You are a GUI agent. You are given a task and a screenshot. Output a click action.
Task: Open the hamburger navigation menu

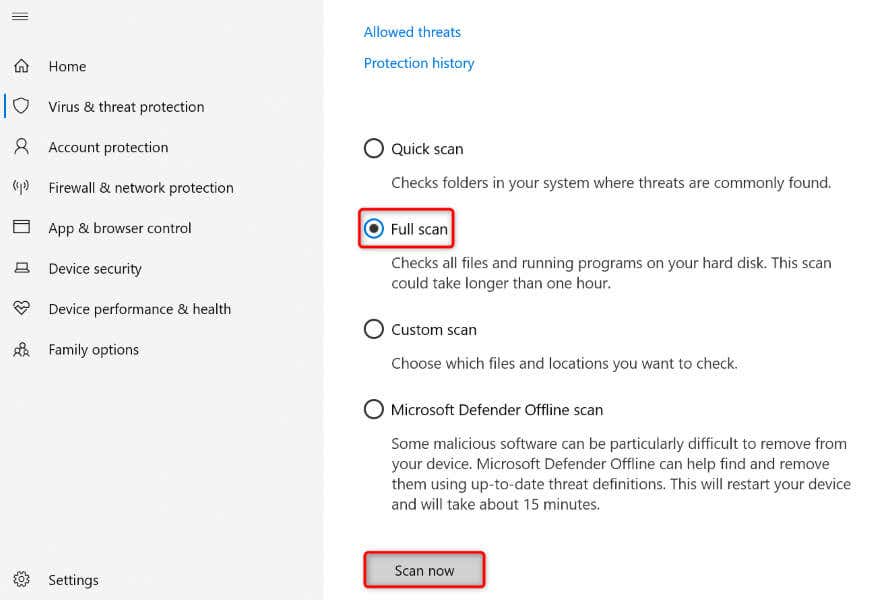(x=20, y=16)
